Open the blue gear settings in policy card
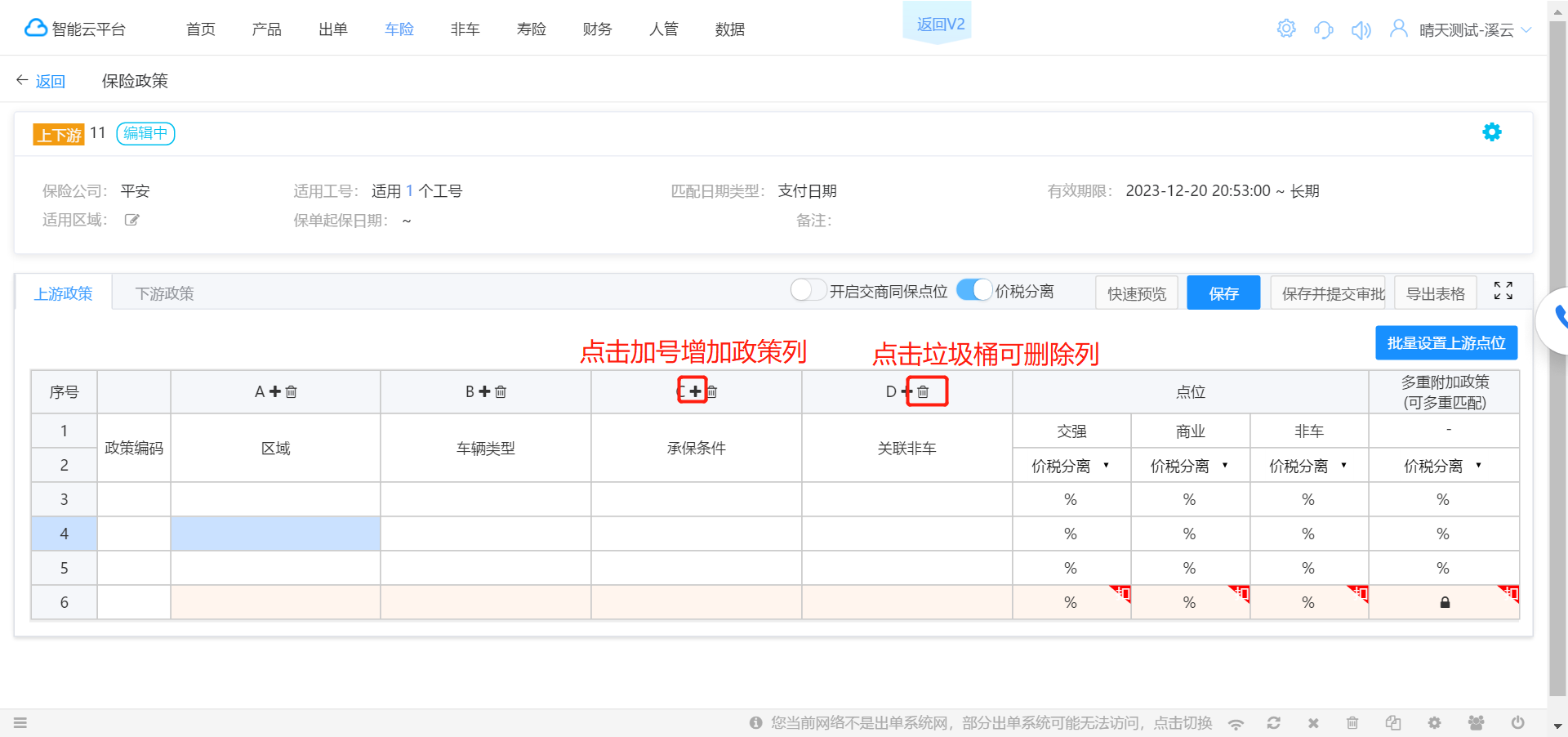The image size is (1568, 737). [1492, 132]
